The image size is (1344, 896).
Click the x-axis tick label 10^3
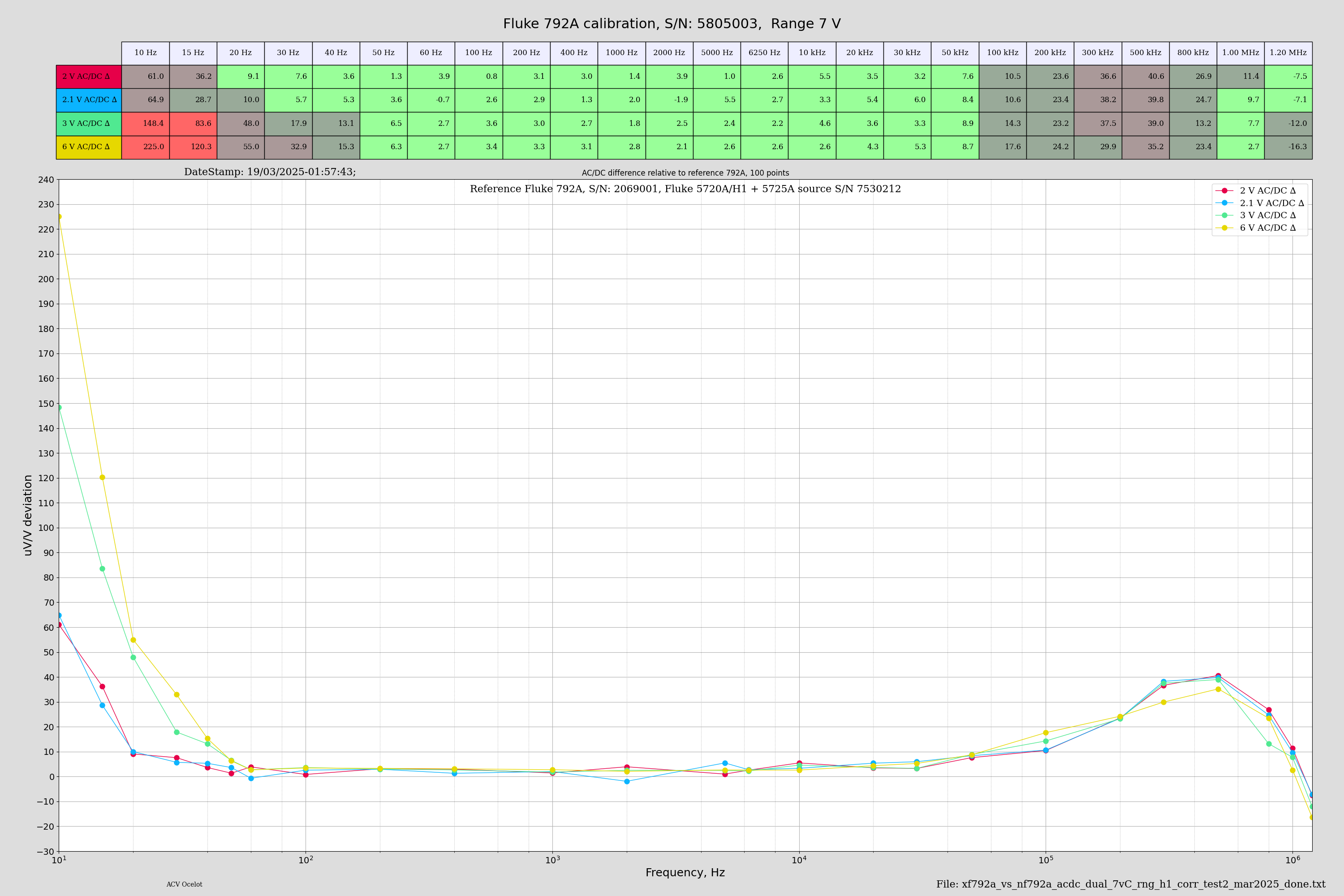[552, 860]
